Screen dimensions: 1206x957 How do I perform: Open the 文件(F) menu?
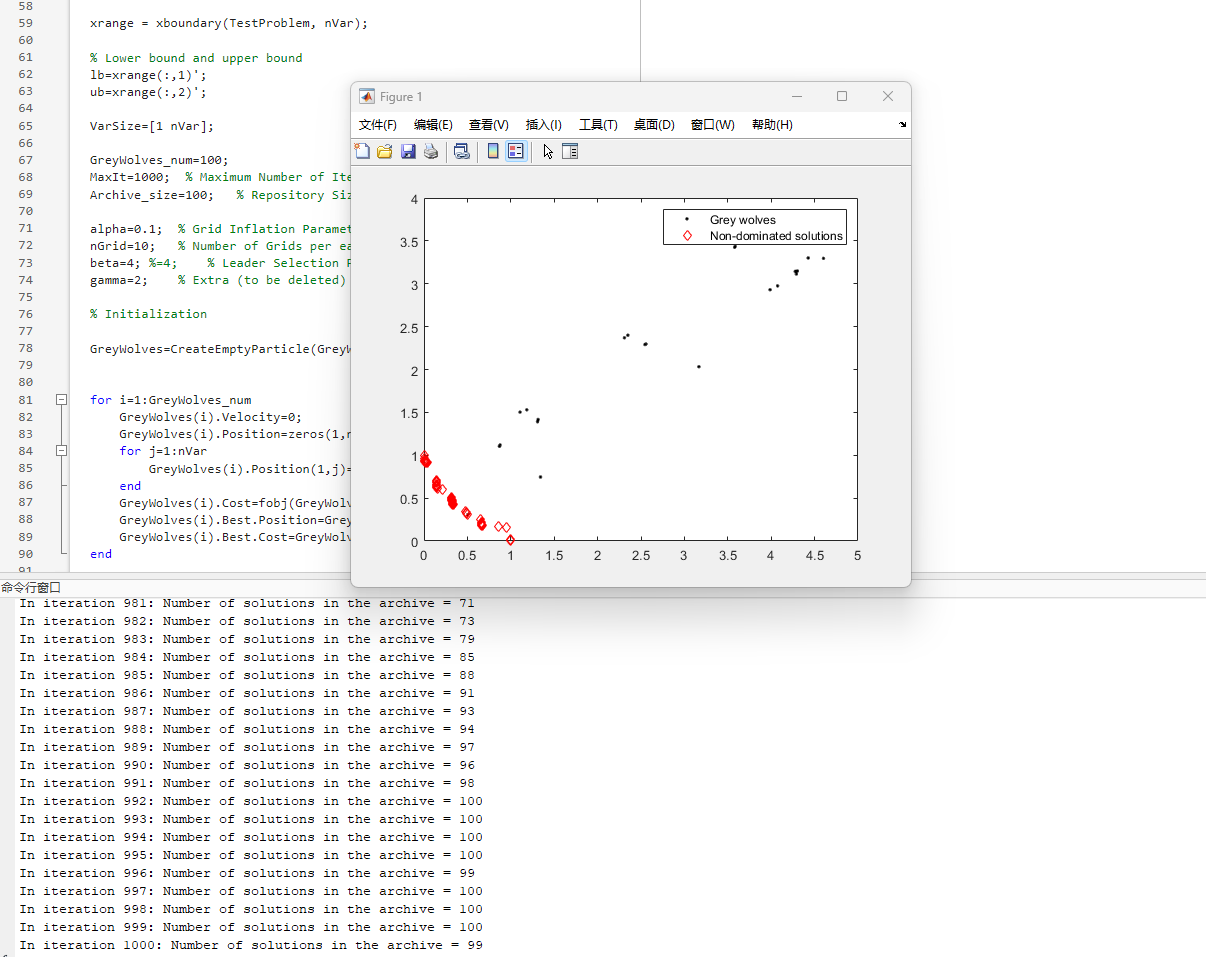tap(378, 125)
